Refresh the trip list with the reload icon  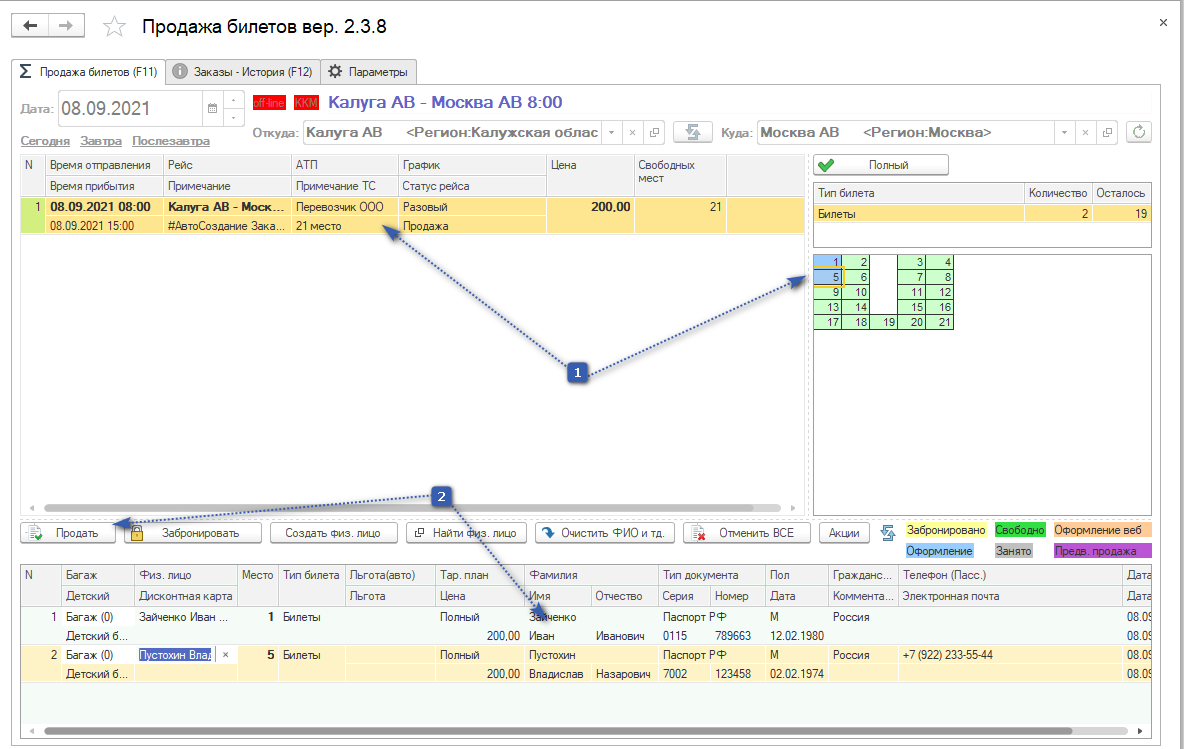[1138, 132]
